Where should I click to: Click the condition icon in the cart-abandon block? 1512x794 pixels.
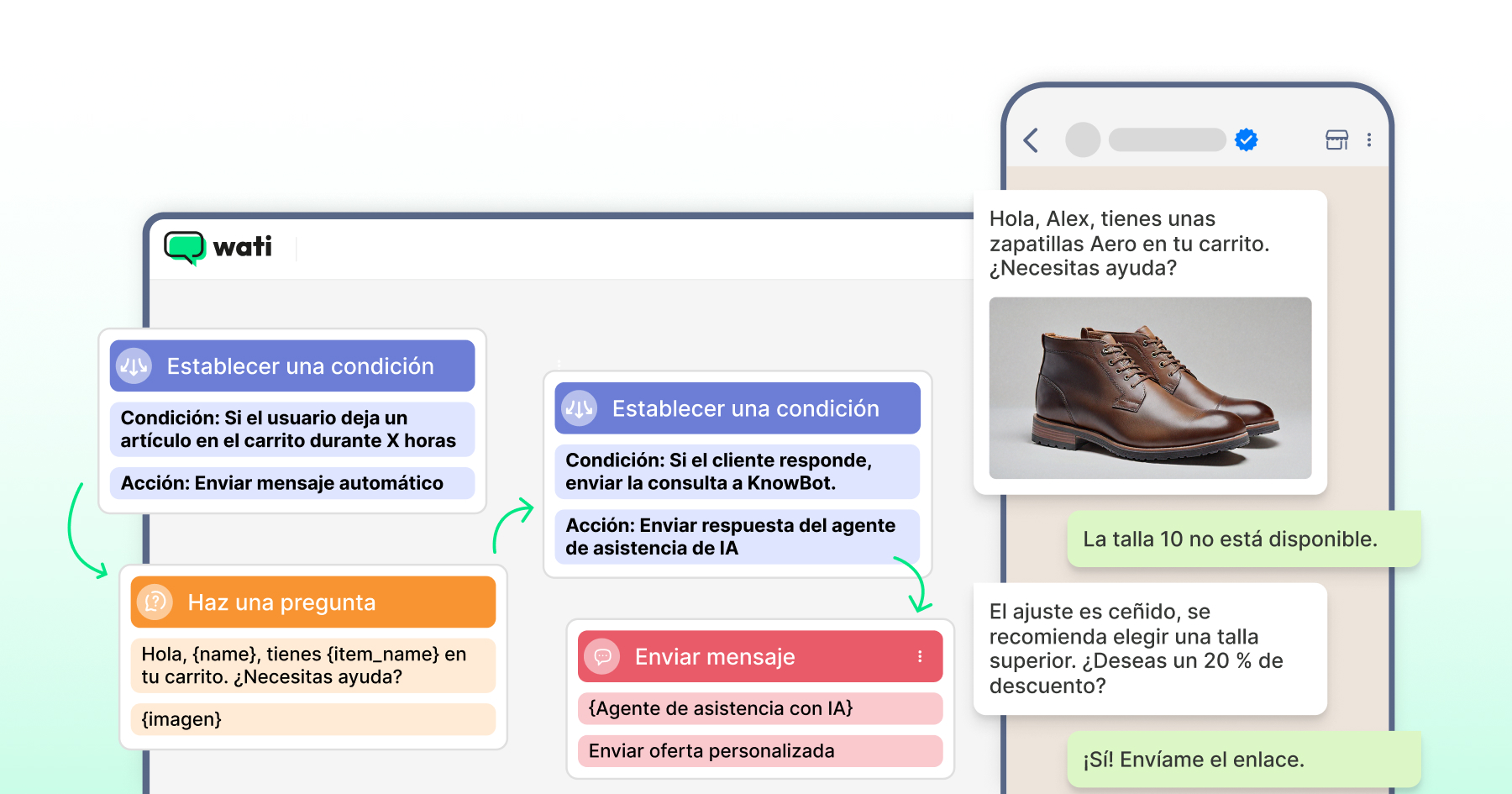(134, 366)
